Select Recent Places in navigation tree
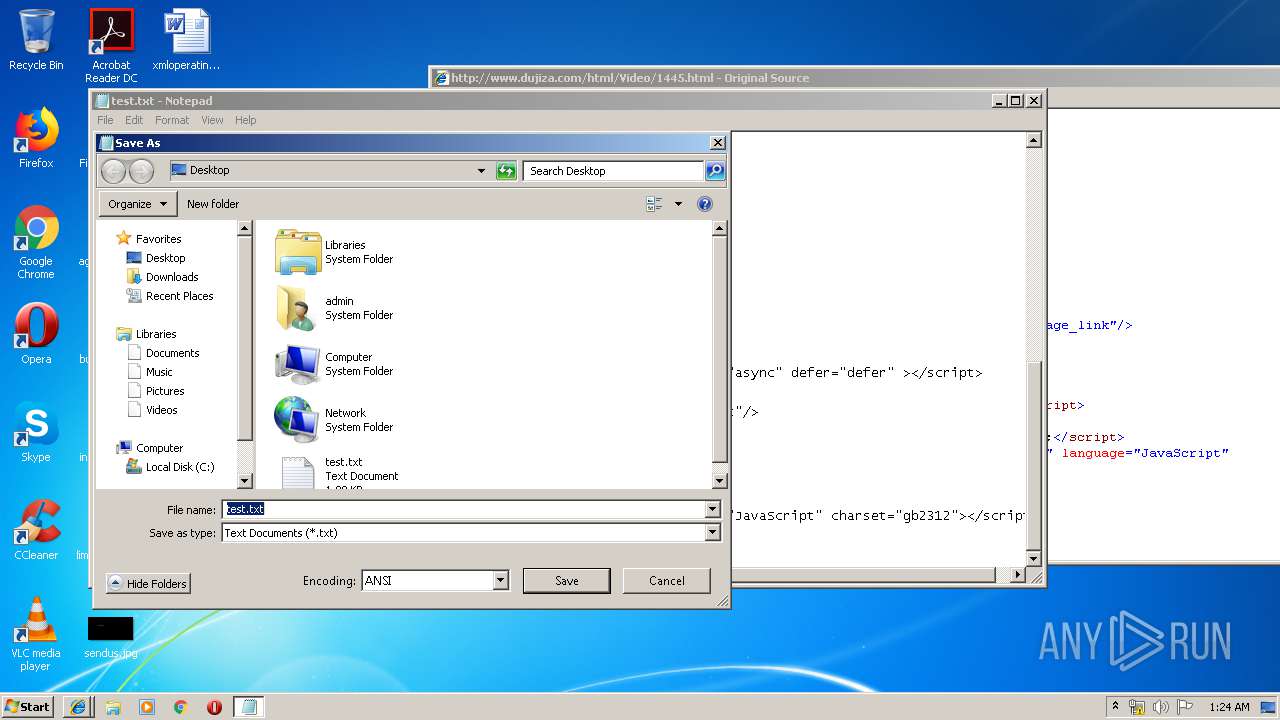Image resolution: width=1280 pixels, height=720 pixels. tap(170, 296)
